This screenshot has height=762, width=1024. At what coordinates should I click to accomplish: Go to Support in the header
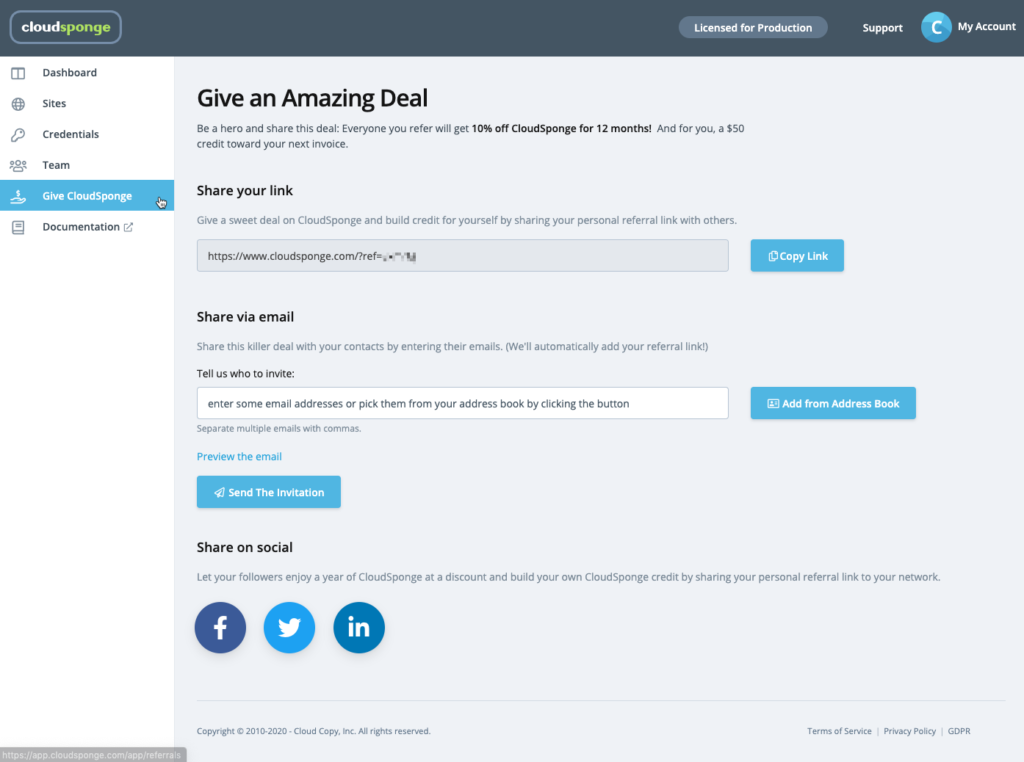(x=882, y=28)
